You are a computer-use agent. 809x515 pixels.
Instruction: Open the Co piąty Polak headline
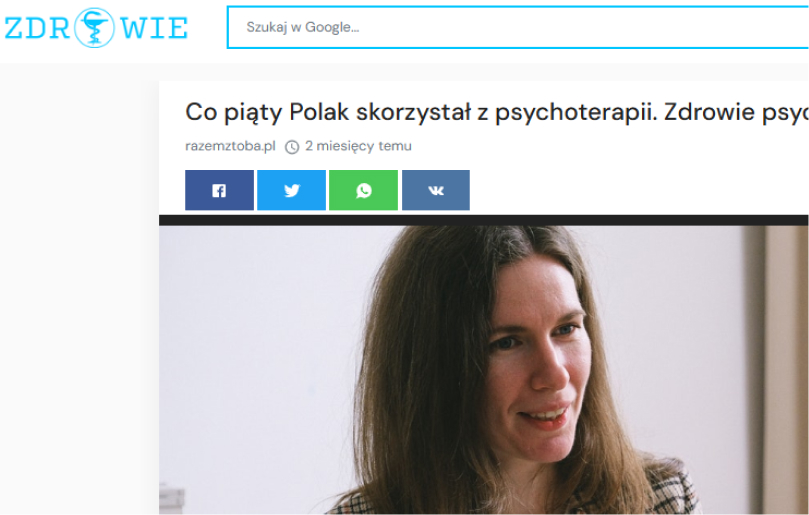click(496, 112)
